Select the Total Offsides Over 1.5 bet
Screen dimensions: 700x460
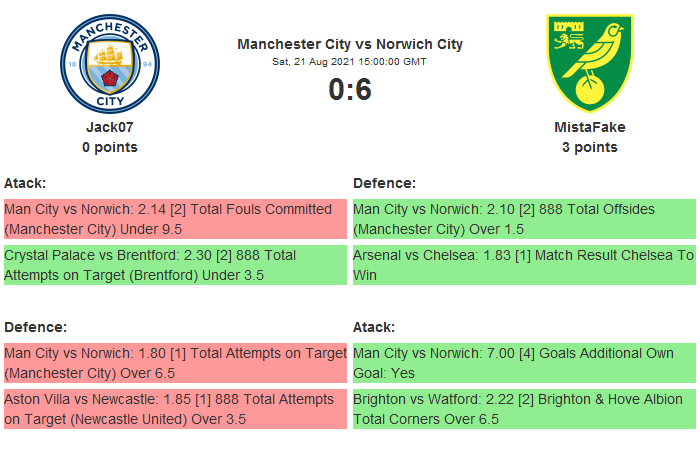[x=523, y=218]
